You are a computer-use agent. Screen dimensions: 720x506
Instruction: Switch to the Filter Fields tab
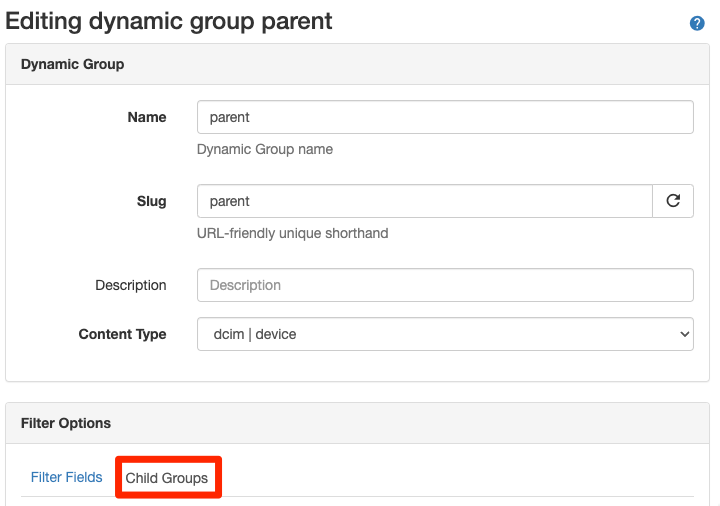coord(67,477)
